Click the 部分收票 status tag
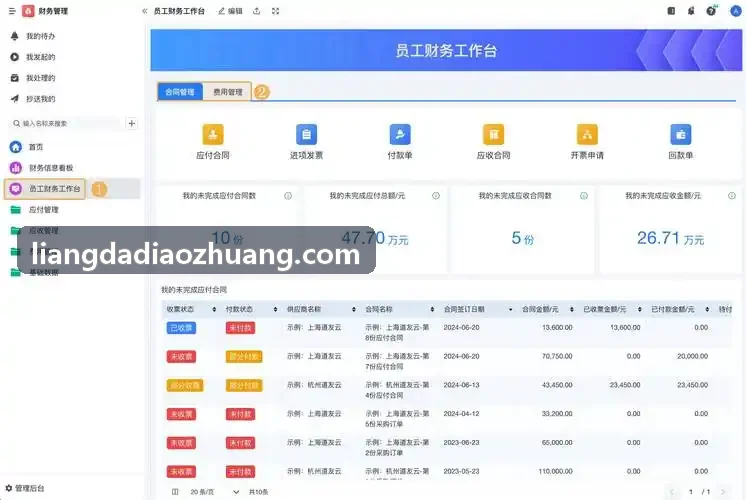Viewport: 746px width, 500px height. point(185,385)
